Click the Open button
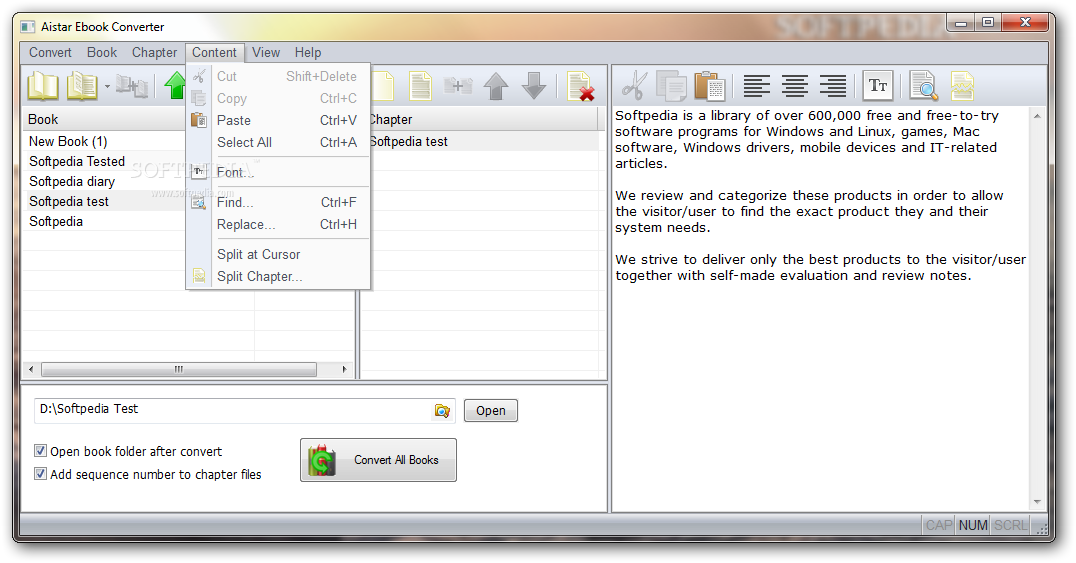1076x563 pixels. pos(491,411)
